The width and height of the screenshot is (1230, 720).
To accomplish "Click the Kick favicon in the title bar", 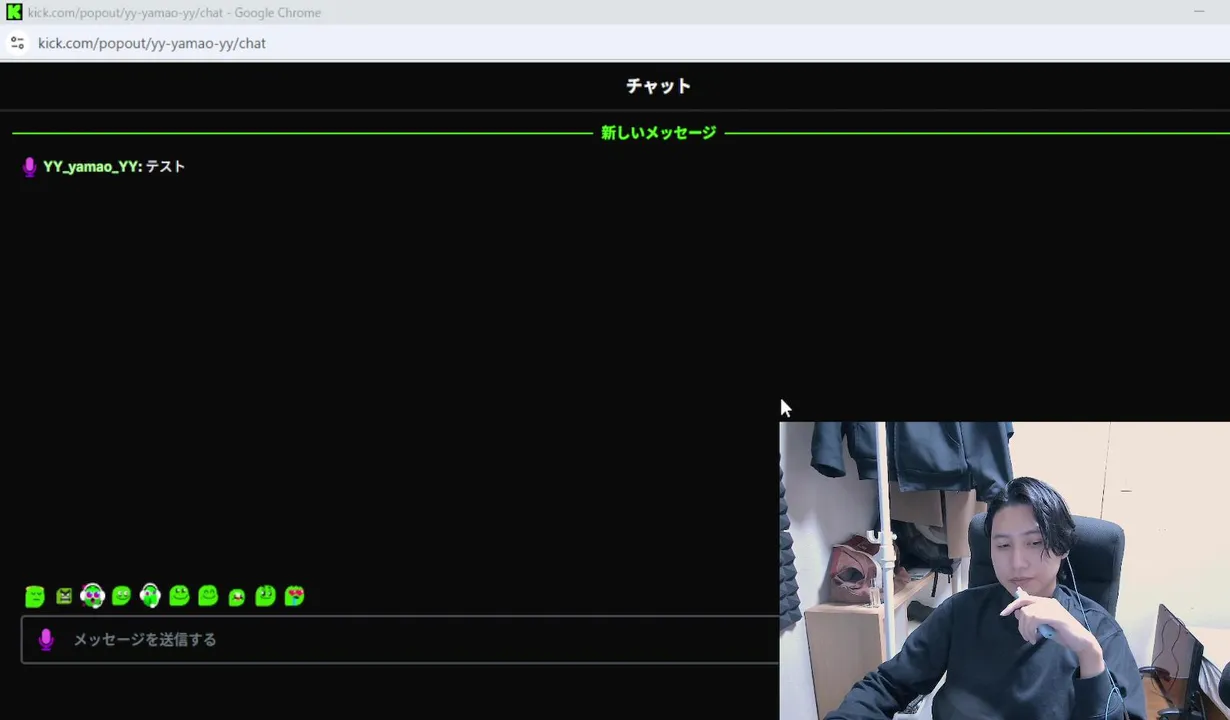I will [x=14, y=13].
